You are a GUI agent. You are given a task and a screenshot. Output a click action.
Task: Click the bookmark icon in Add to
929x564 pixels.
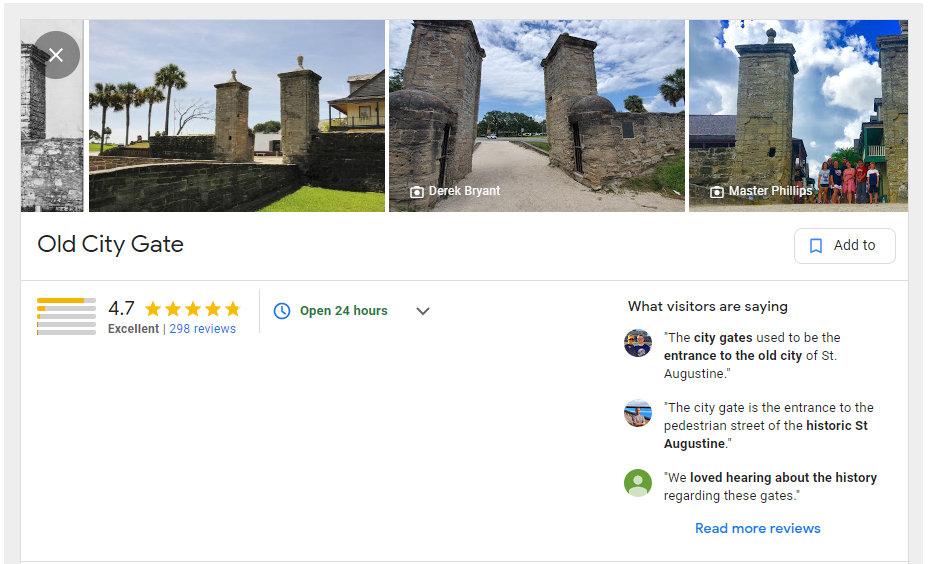[816, 246]
